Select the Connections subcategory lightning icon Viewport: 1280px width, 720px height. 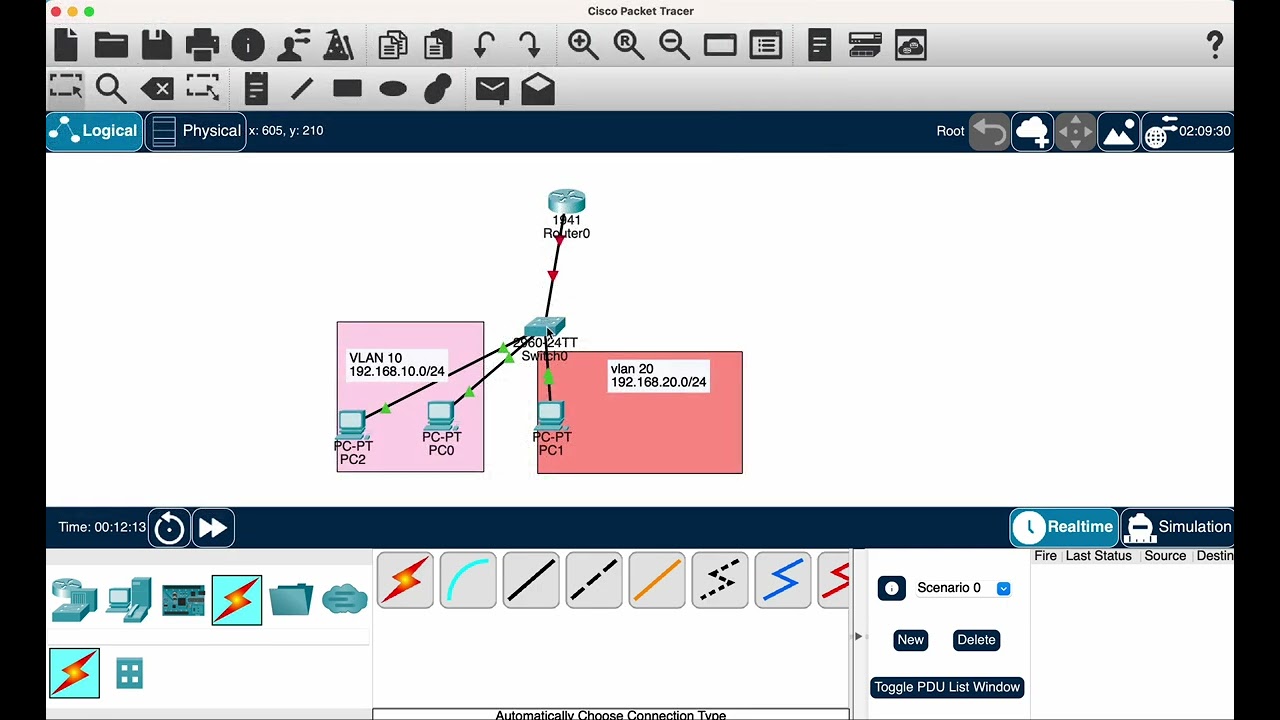pyautogui.click(x=75, y=673)
